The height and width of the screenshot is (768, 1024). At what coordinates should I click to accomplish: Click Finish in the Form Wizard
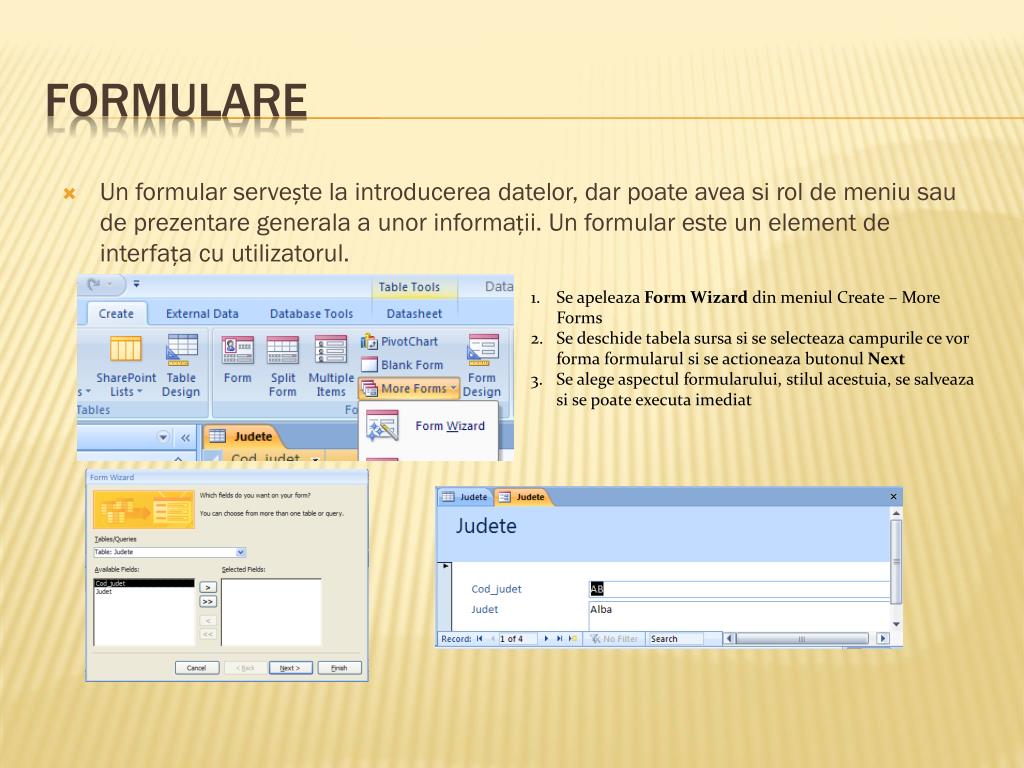339,667
